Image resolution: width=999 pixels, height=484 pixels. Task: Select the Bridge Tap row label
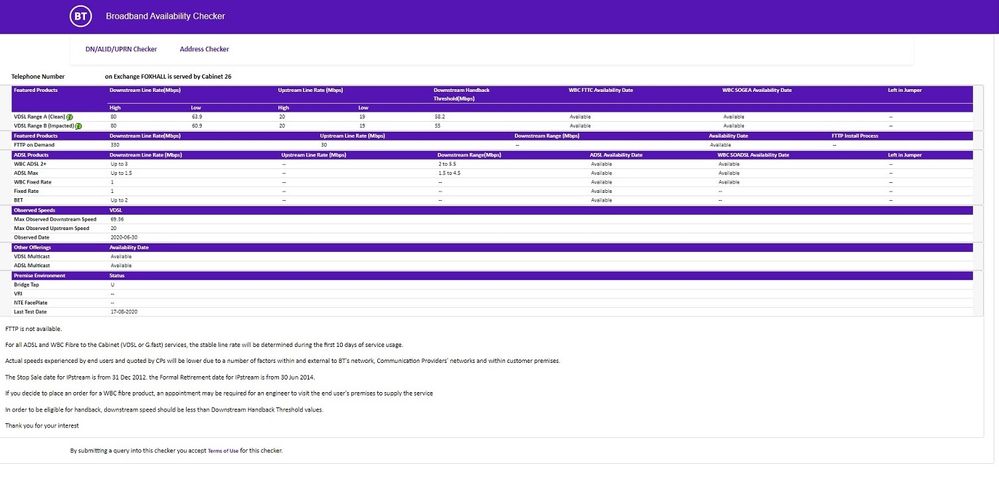click(27, 284)
